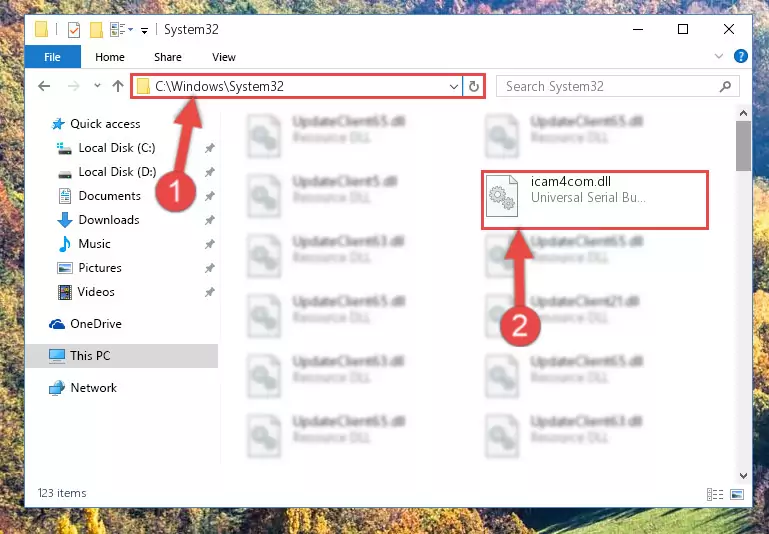Screen dimensions: 769x534
Task: Go forward with the forward arrow
Action: [74, 86]
